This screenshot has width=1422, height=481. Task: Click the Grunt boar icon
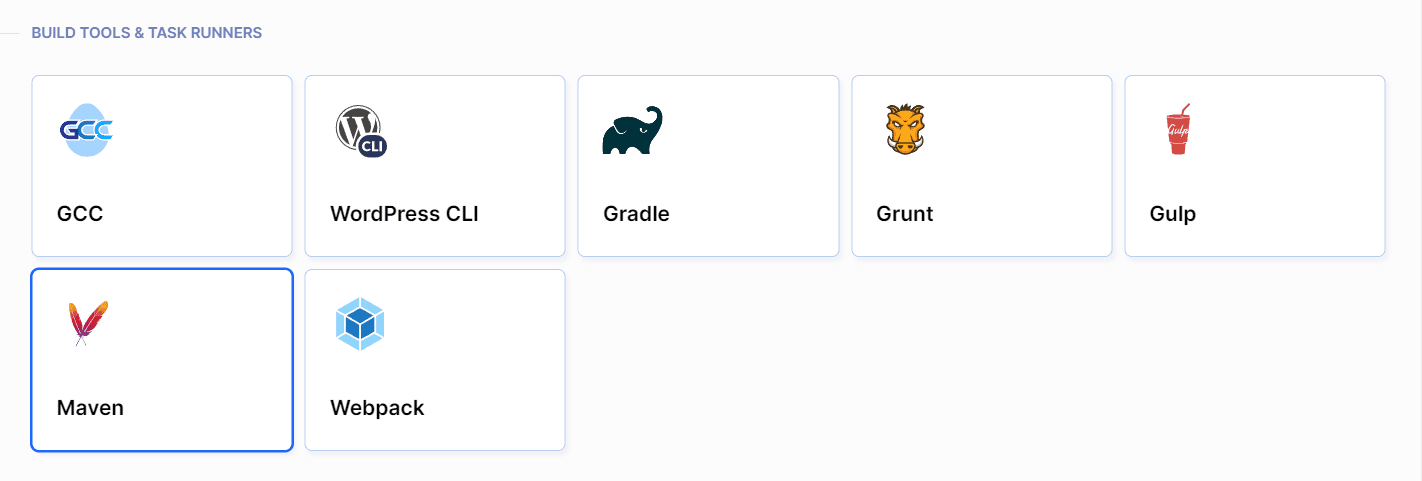[906, 130]
